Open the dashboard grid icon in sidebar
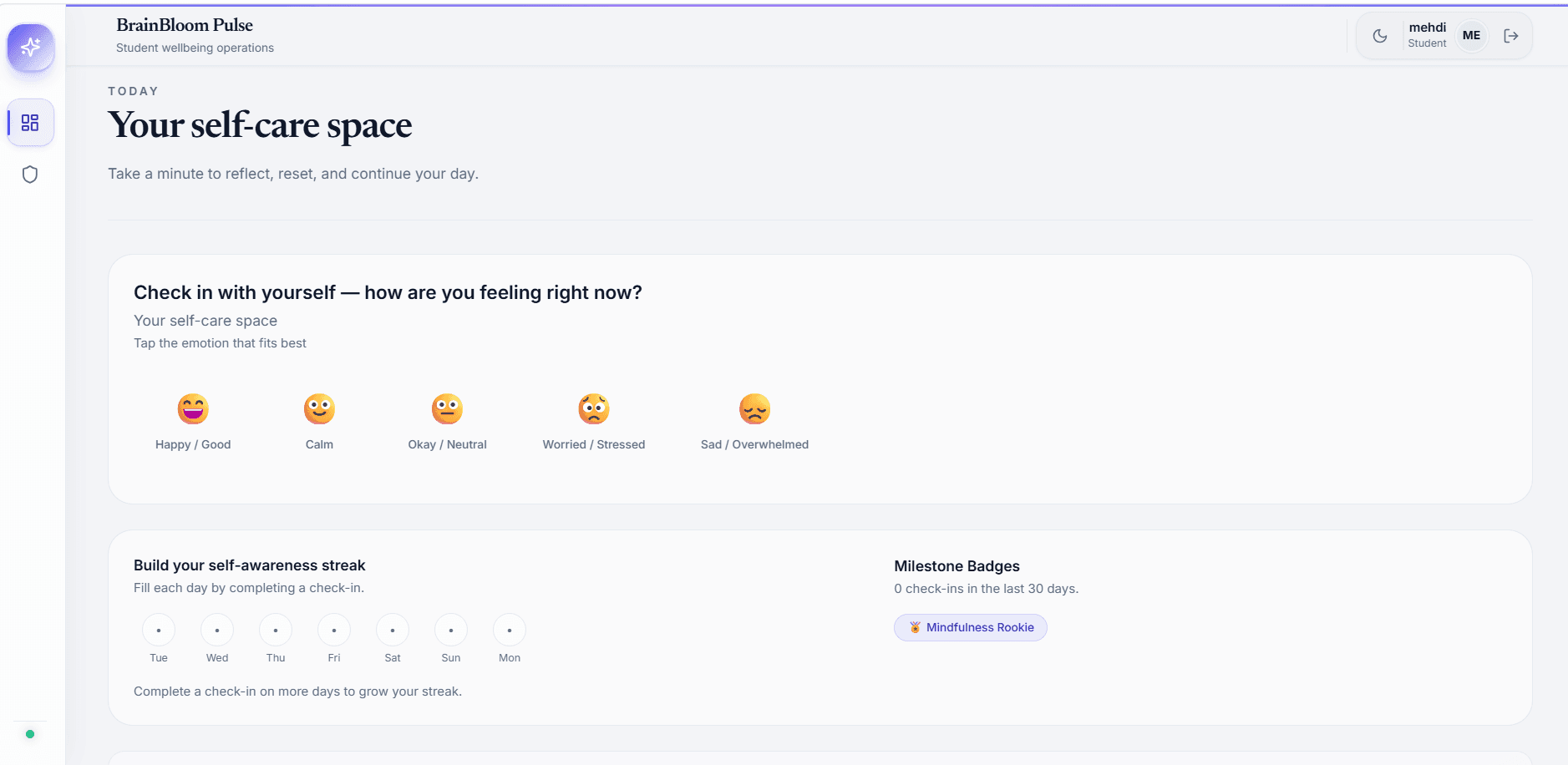 (x=30, y=123)
